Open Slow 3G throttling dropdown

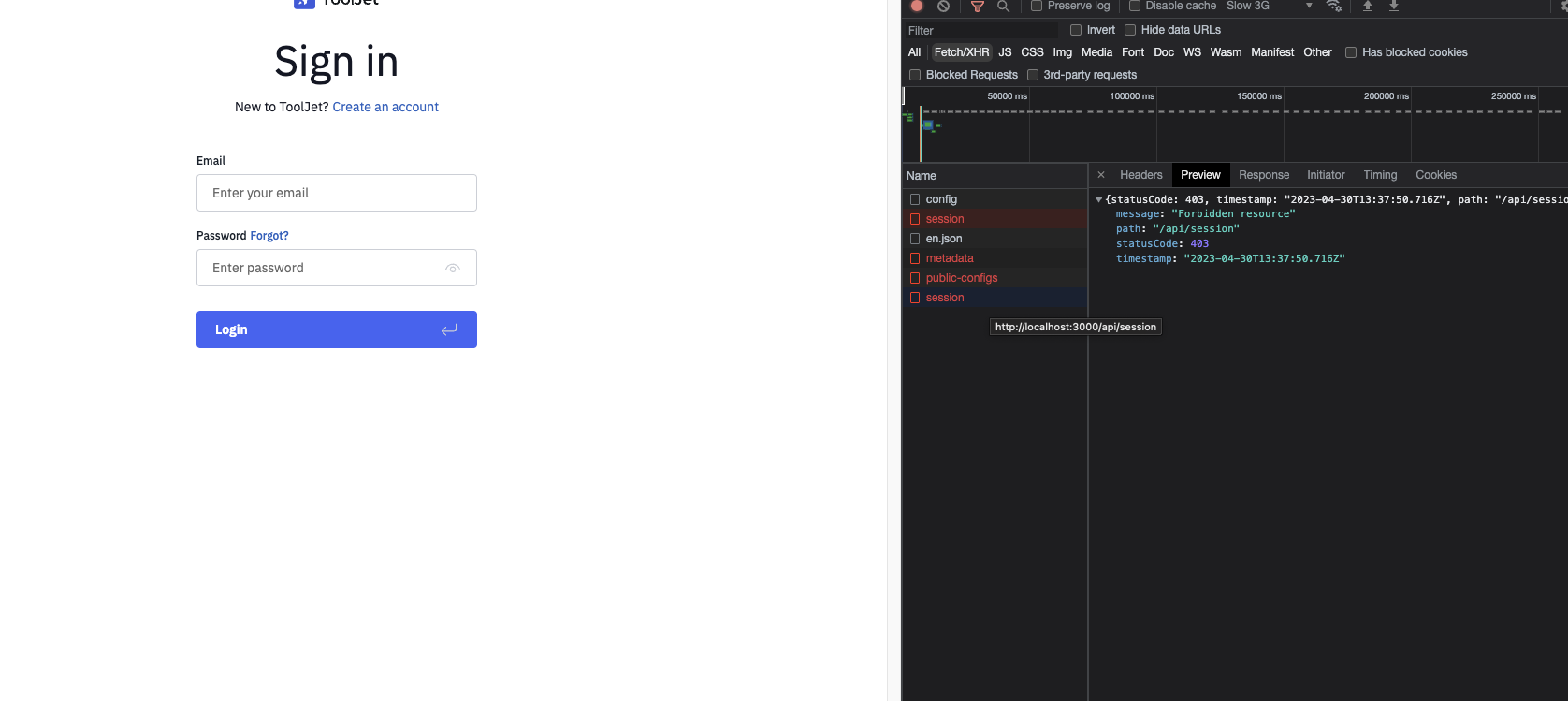tap(1270, 6)
